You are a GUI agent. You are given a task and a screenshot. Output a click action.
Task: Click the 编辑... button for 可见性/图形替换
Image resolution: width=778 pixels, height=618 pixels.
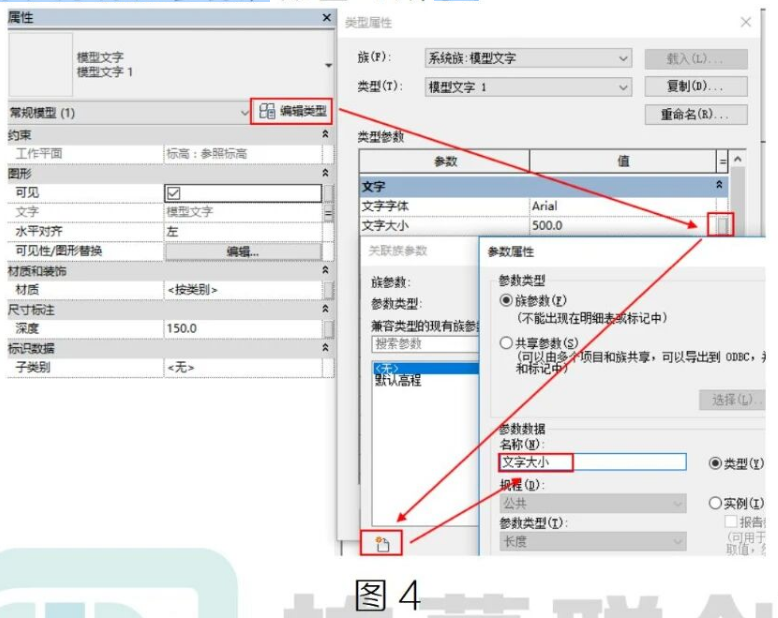tap(243, 251)
